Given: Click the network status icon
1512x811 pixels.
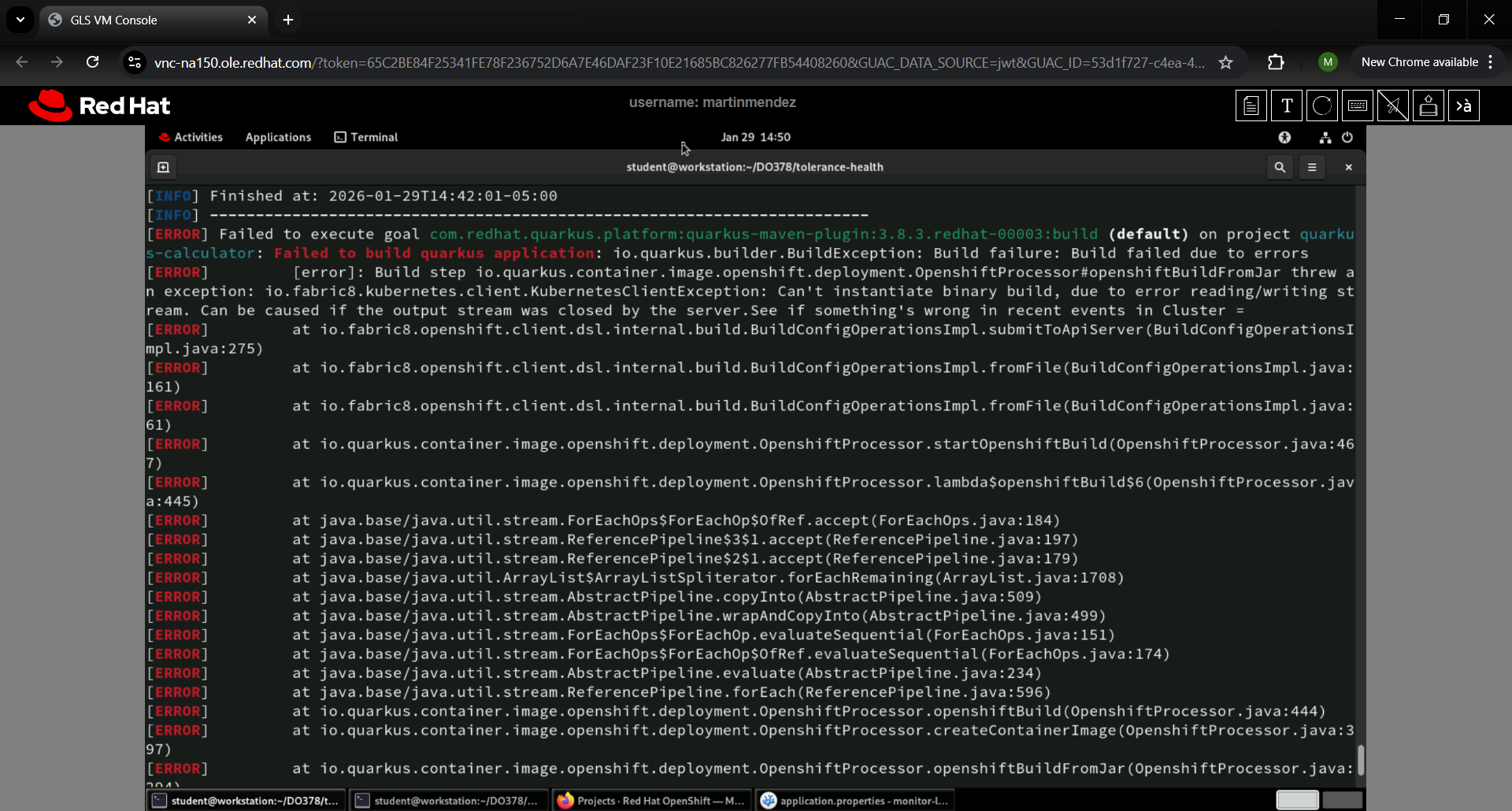Looking at the screenshot, I should [x=1325, y=137].
